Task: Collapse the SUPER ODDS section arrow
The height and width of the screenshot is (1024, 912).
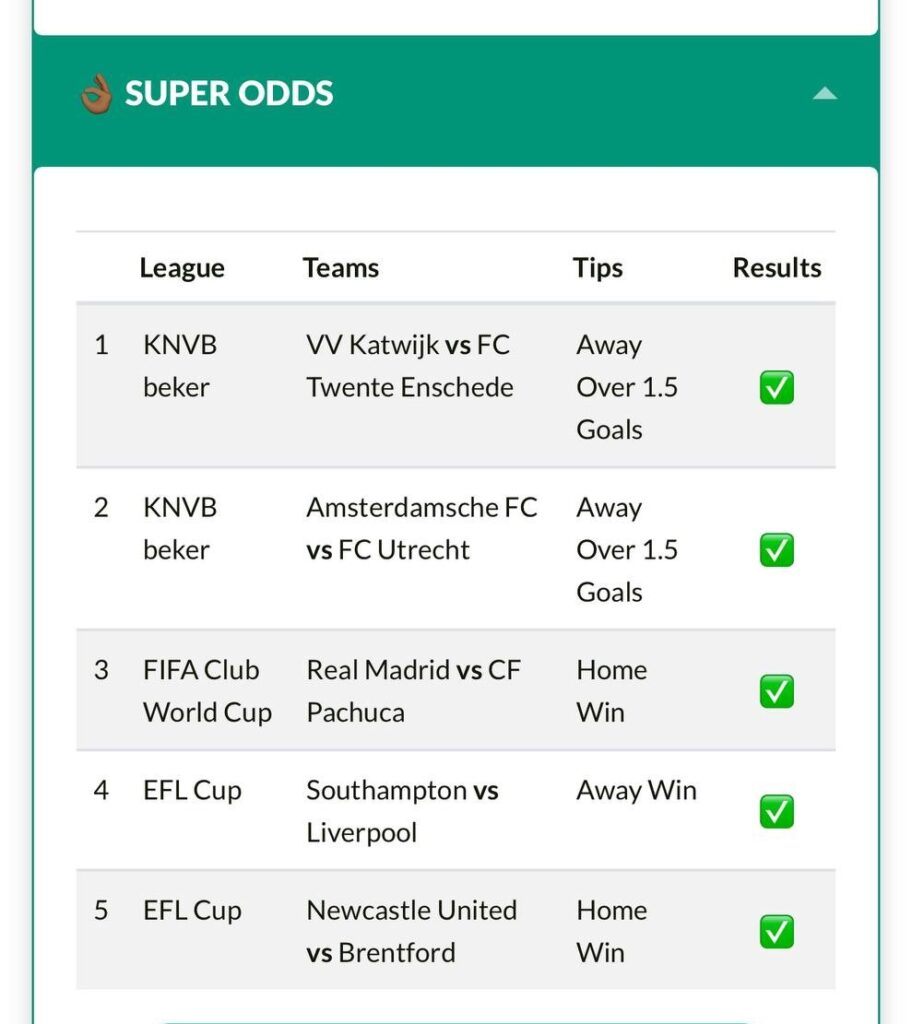Action: [x=824, y=94]
